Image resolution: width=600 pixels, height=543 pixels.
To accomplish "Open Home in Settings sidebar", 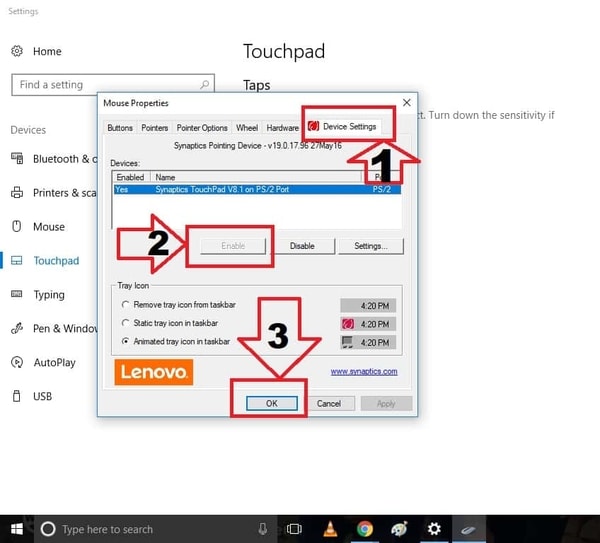I will 47,51.
